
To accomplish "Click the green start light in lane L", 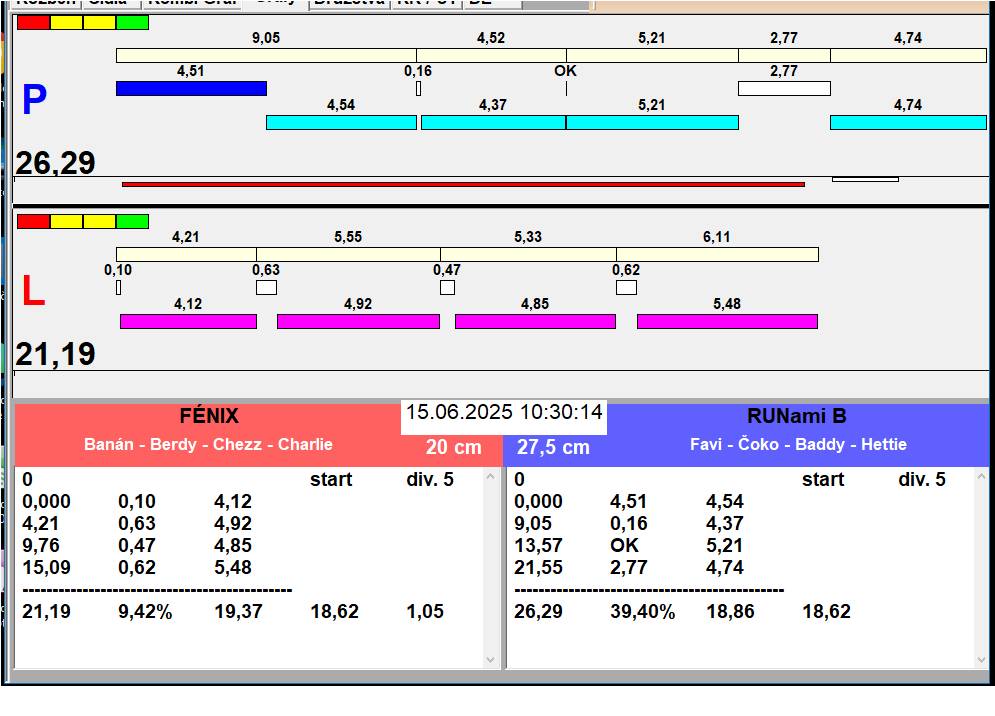I will [x=132, y=221].
